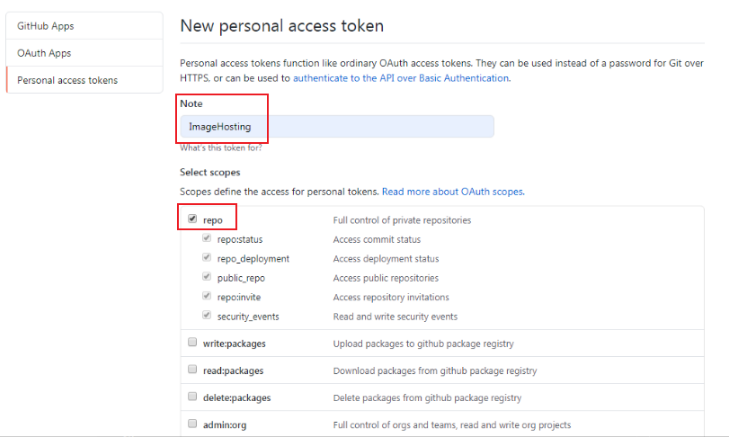Viewport: 729px width, 437px height.
Task: Open the OAuth Apps sidebar item
Action: pos(44,52)
